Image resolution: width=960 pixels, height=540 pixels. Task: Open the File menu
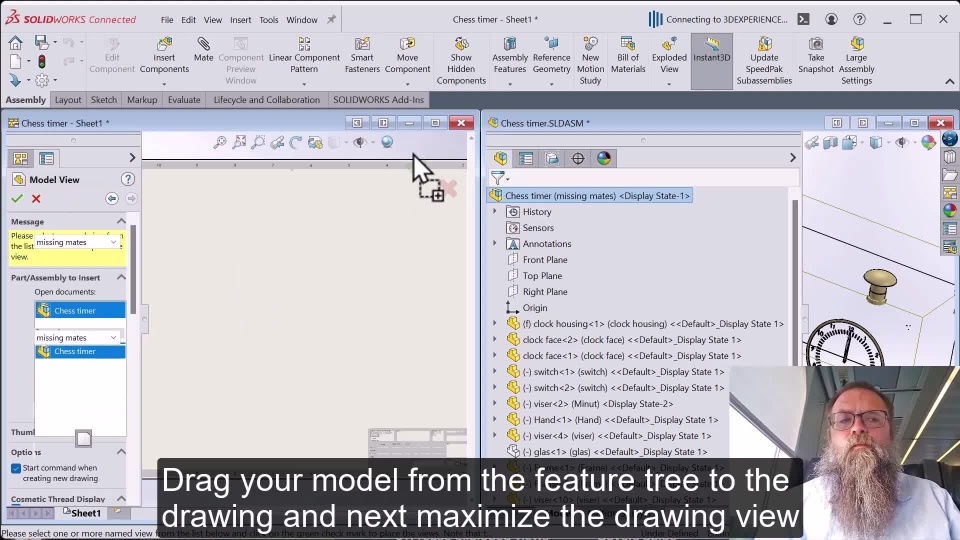click(167, 20)
